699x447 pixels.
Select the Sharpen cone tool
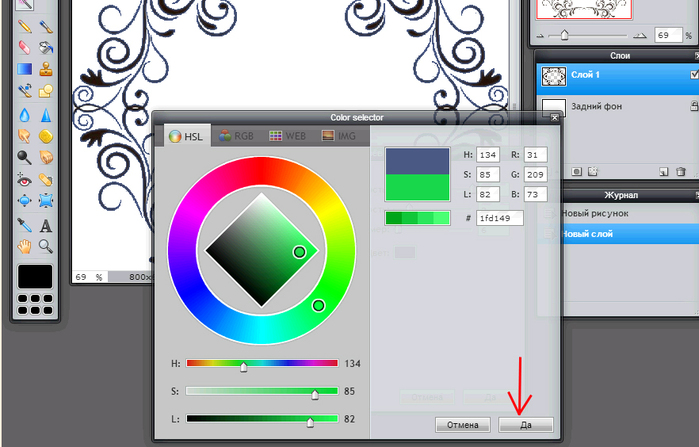(x=45, y=115)
